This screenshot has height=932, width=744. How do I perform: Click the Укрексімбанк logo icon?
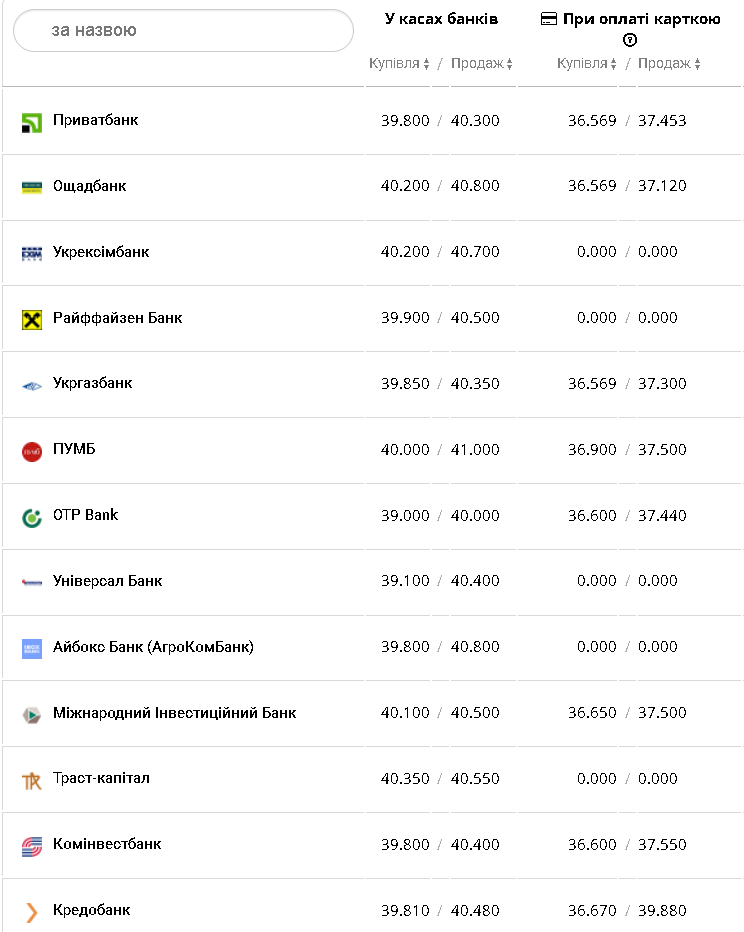tap(32, 253)
